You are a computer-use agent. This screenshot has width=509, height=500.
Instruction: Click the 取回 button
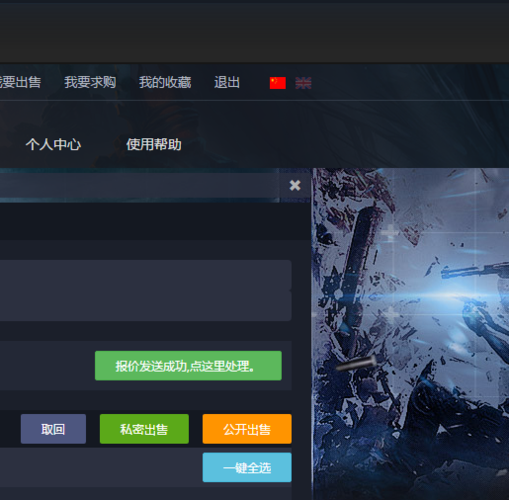tap(53, 429)
